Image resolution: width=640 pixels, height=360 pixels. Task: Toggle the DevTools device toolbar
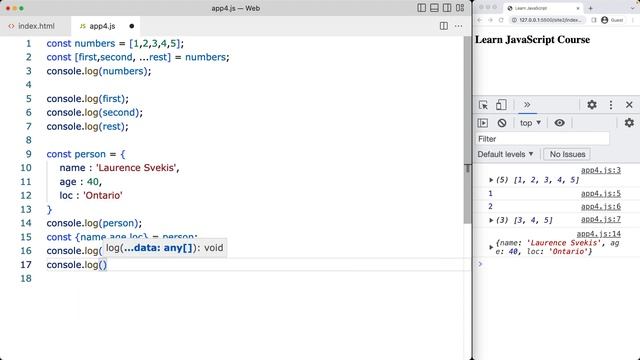click(x=501, y=105)
